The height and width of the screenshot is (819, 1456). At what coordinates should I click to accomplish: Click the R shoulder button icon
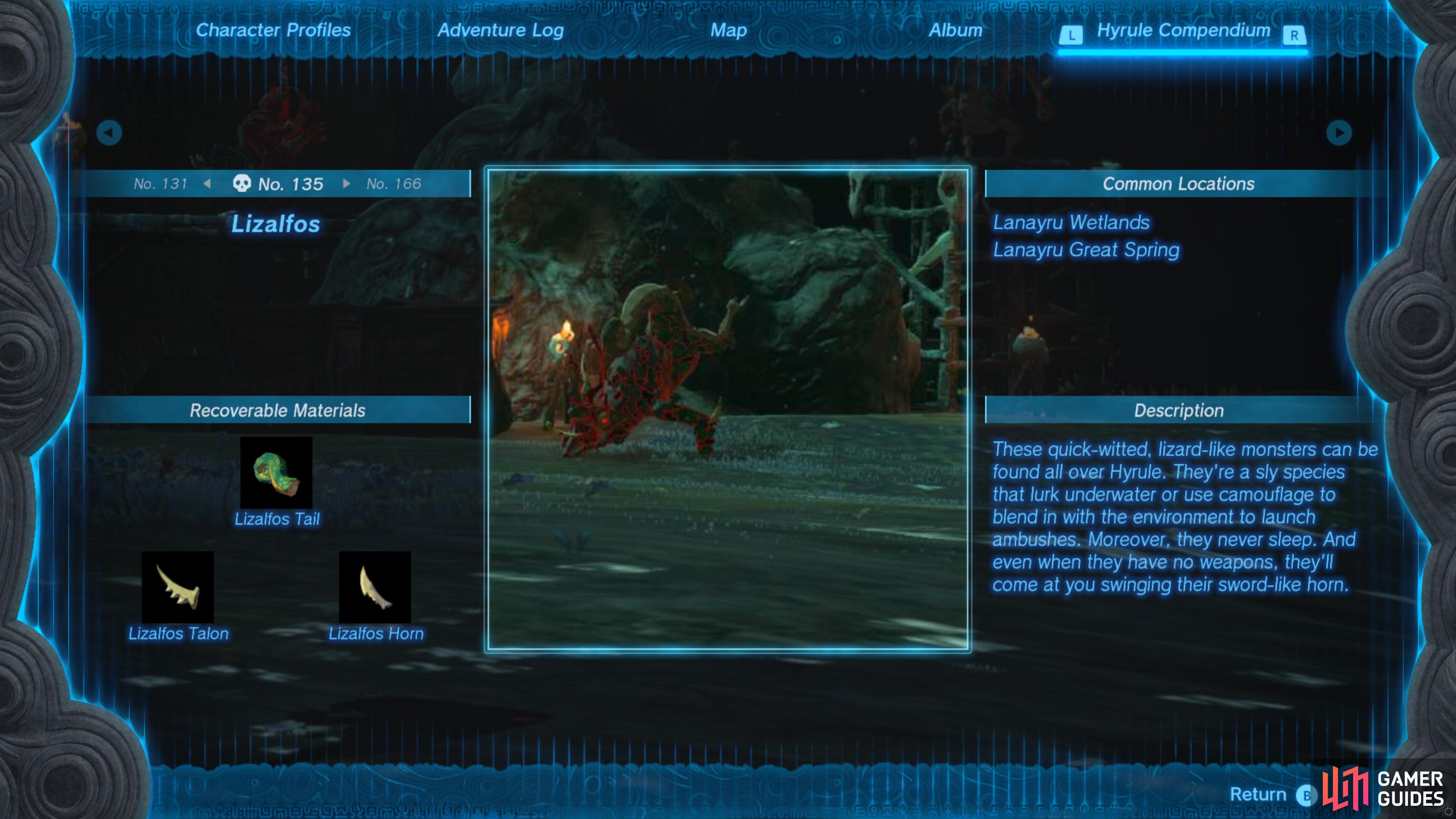1294,36
